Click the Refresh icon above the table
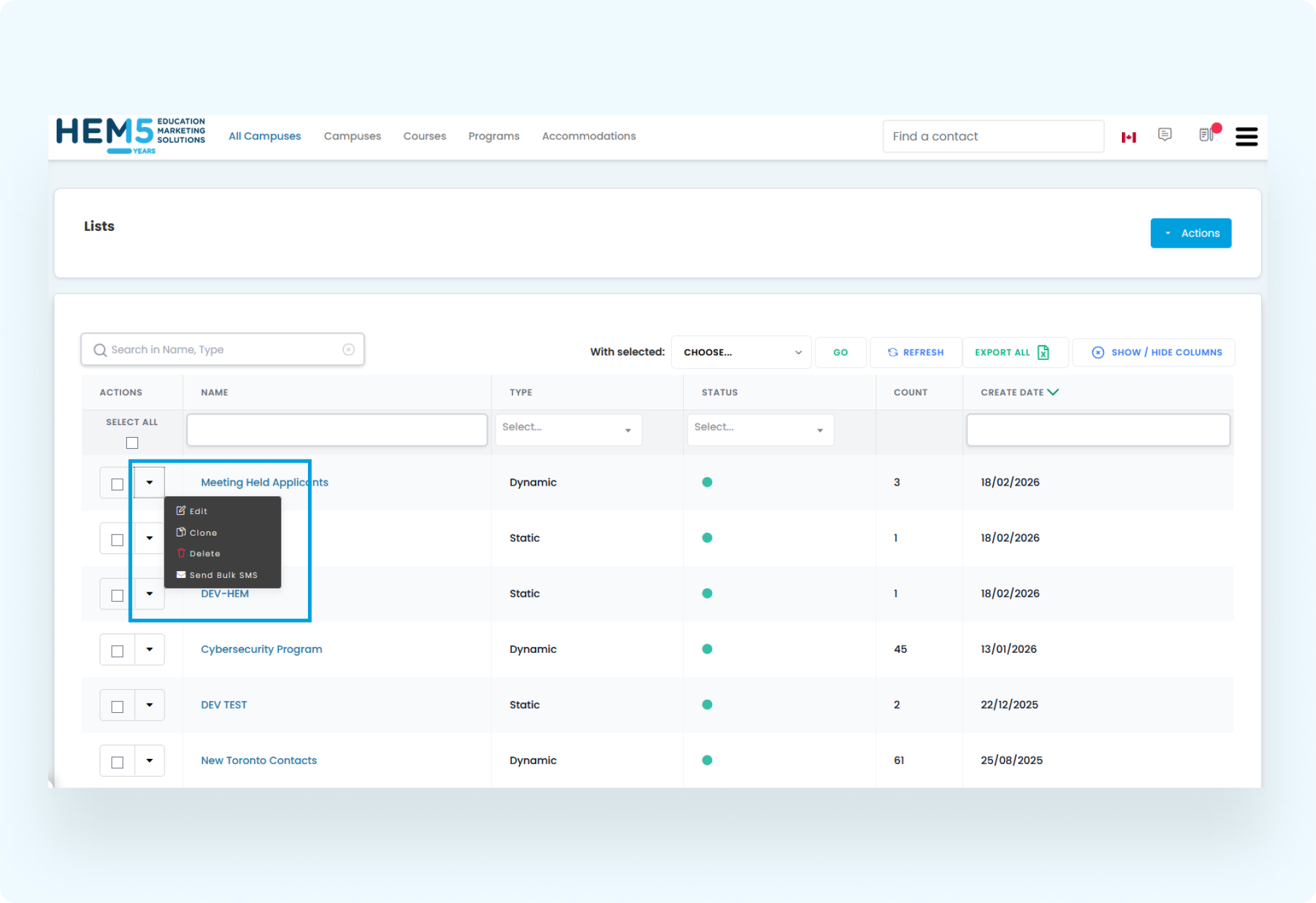Viewport: 1316px width, 903px height. (x=892, y=352)
